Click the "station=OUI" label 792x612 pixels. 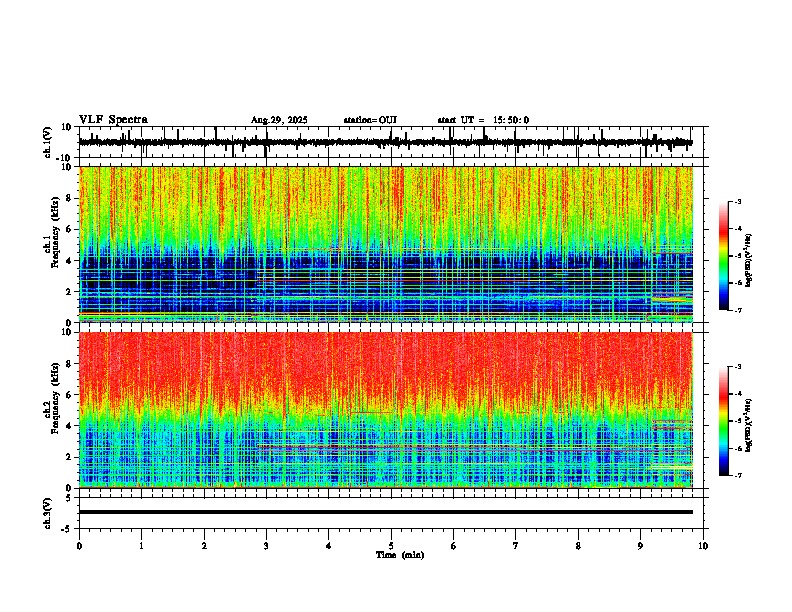click(x=370, y=120)
